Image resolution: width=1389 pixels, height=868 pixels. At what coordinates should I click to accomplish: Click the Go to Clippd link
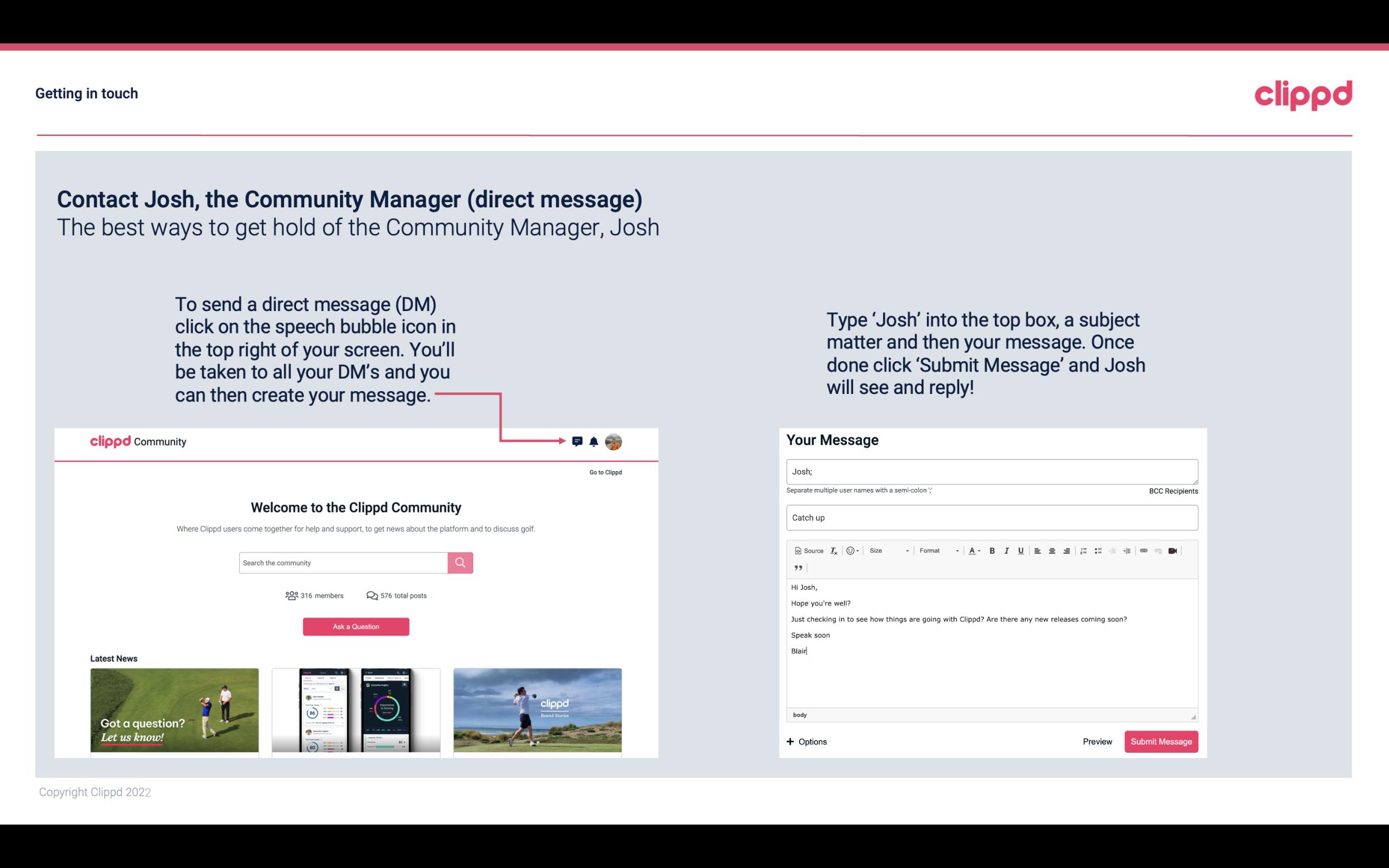click(603, 471)
